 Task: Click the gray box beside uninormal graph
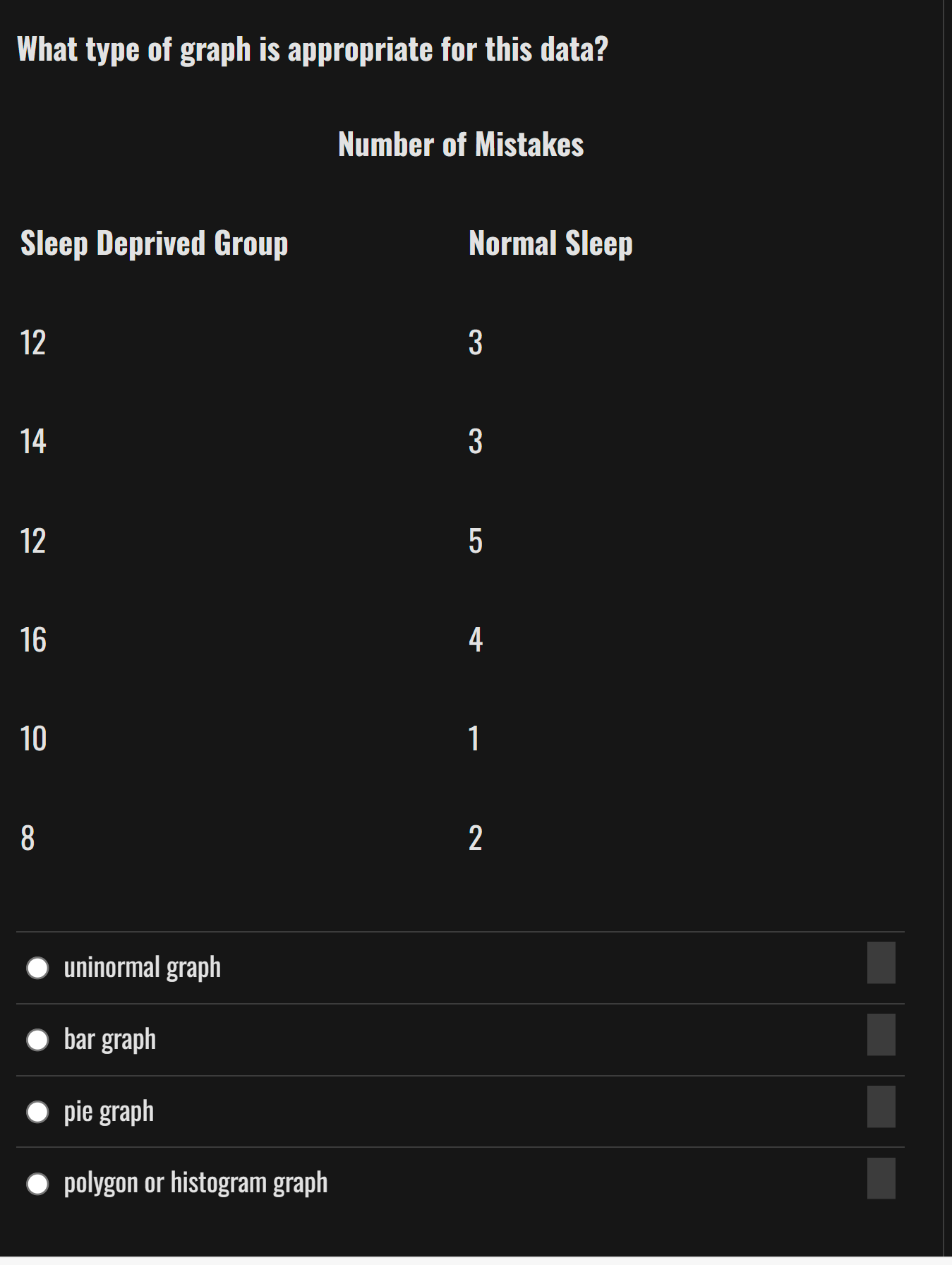point(881,963)
